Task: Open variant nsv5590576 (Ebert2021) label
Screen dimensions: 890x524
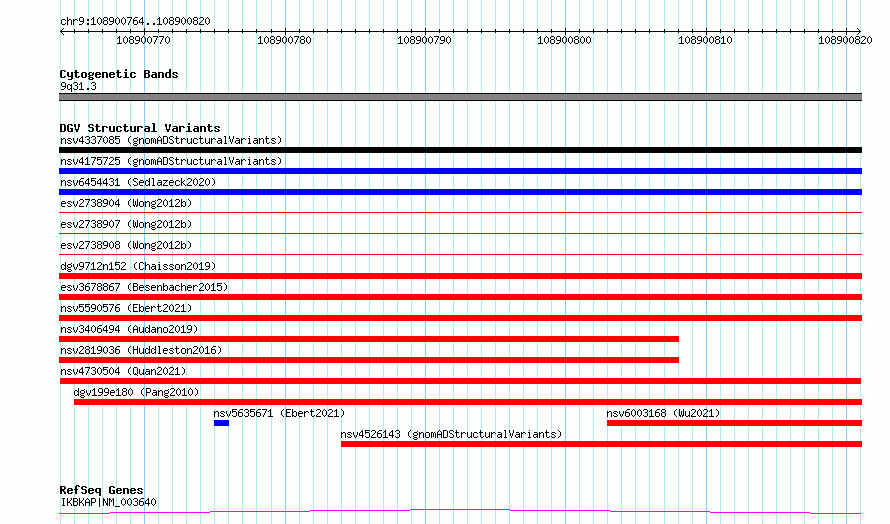Action: click(x=126, y=308)
